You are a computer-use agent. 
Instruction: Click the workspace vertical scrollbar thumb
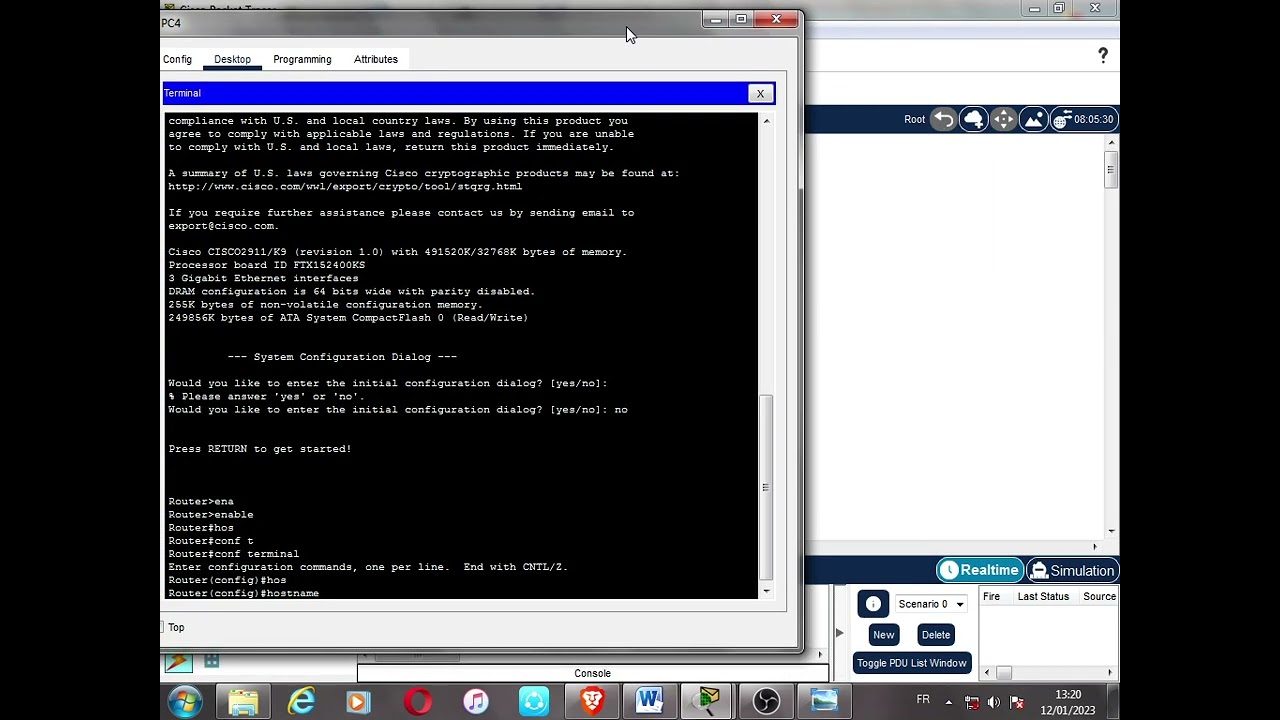point(1111,171)
